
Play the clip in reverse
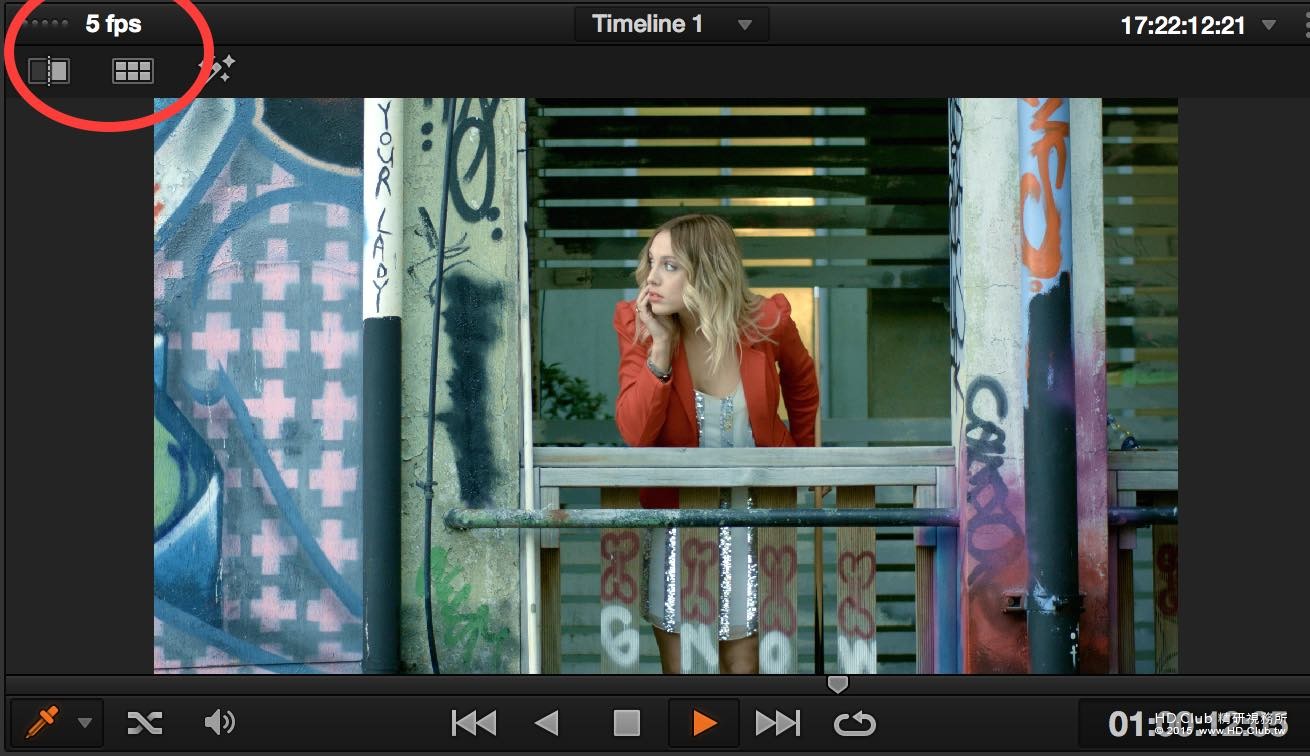[x=546, y=723]
